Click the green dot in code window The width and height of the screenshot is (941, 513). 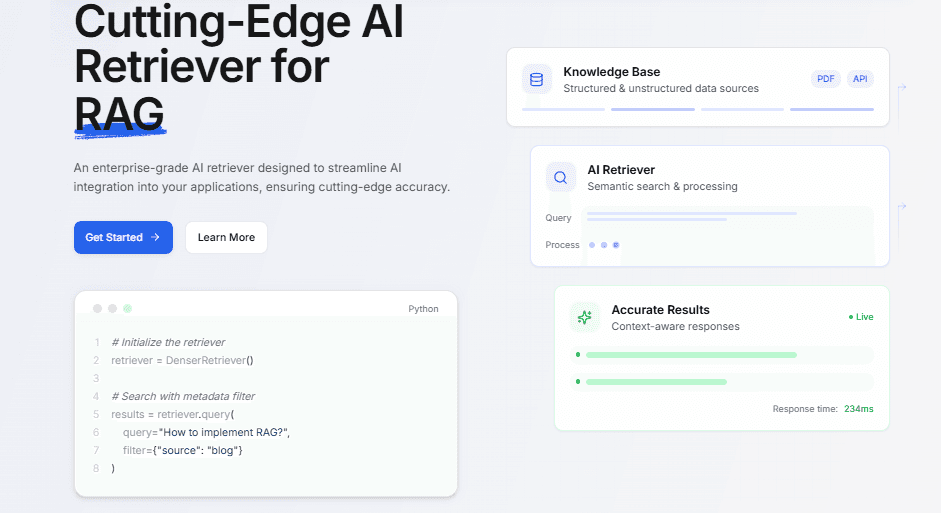(127, 308)
